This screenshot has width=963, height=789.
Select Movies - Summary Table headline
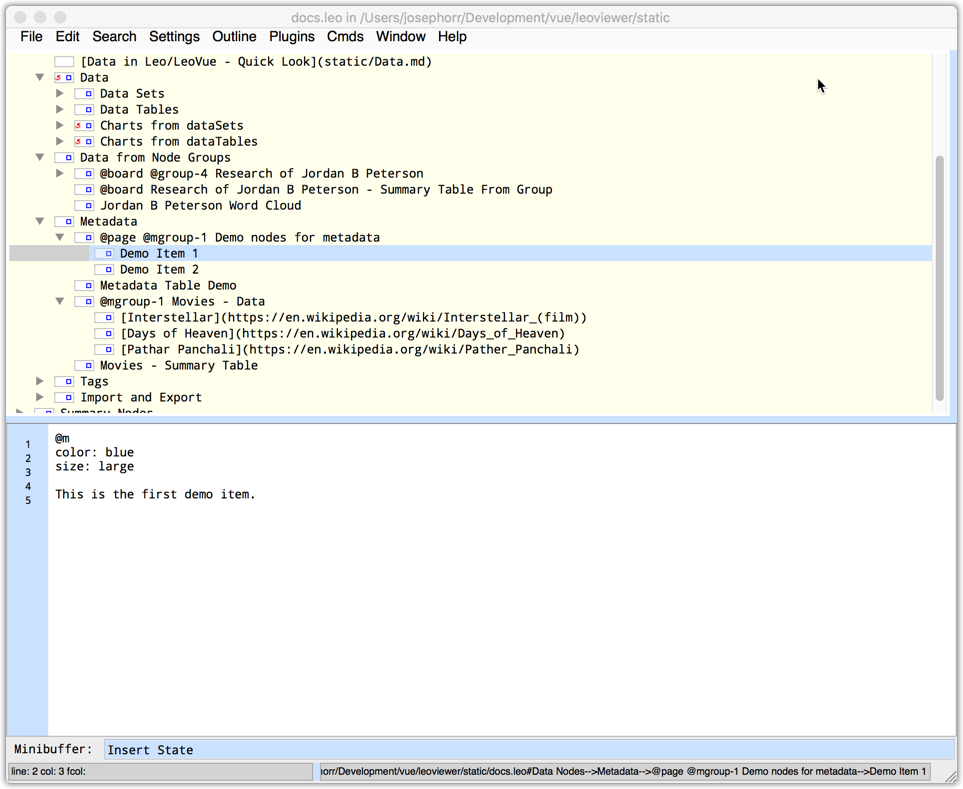click(179, 365)
